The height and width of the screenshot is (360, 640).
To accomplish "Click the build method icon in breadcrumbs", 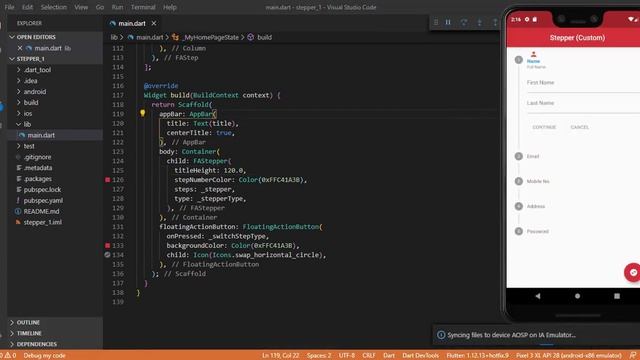I will (251, 37).
